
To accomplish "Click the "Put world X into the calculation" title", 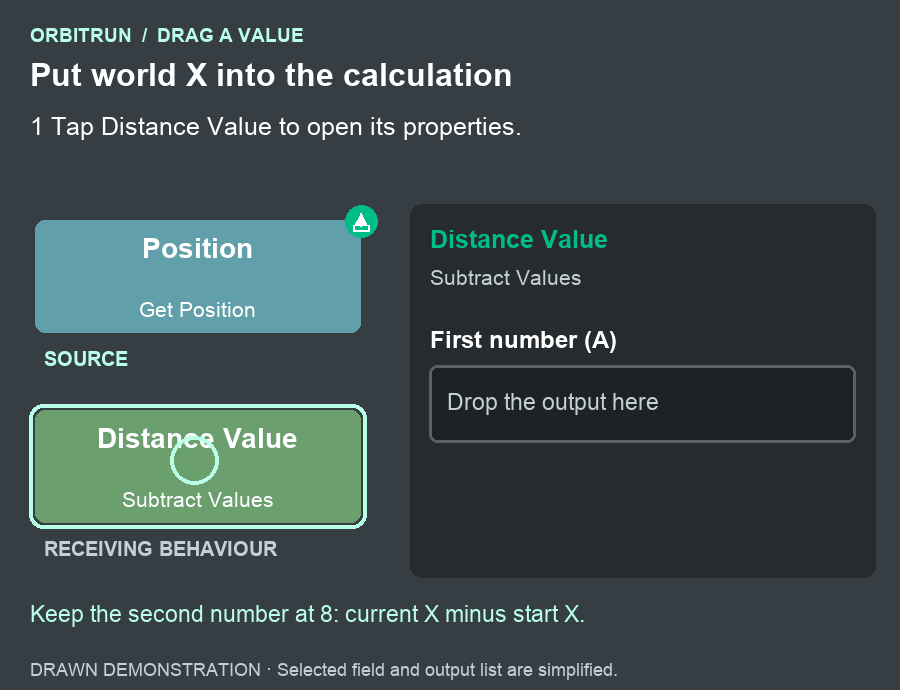I will point(271,75).
